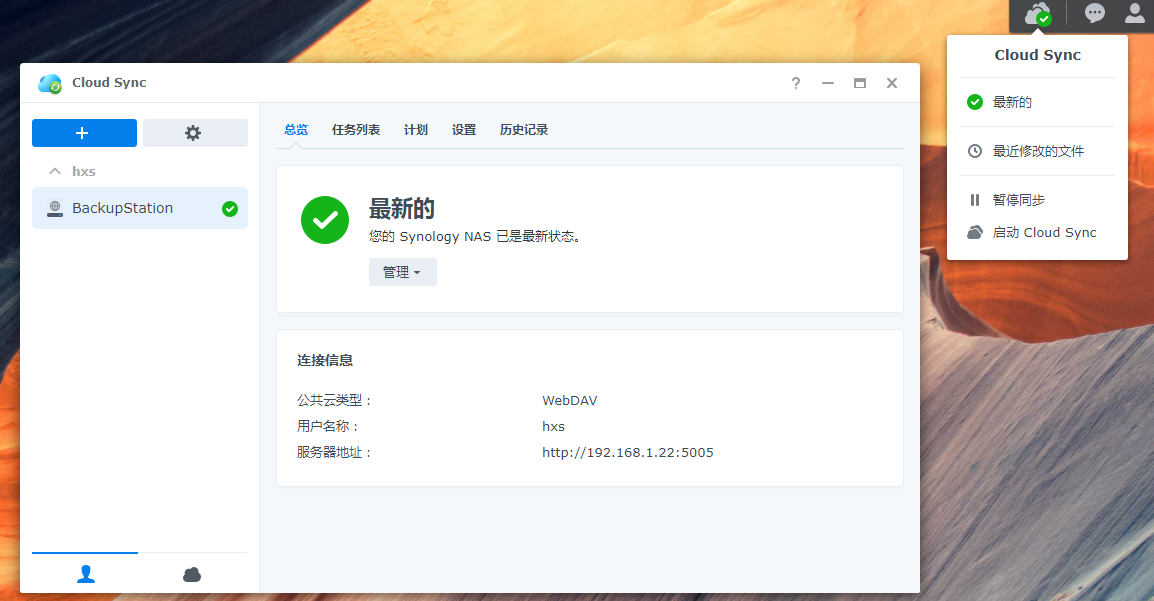This screenshot has height=601, width=1154.
Task: View the 历史记录 tab
Action: [523, 130]
